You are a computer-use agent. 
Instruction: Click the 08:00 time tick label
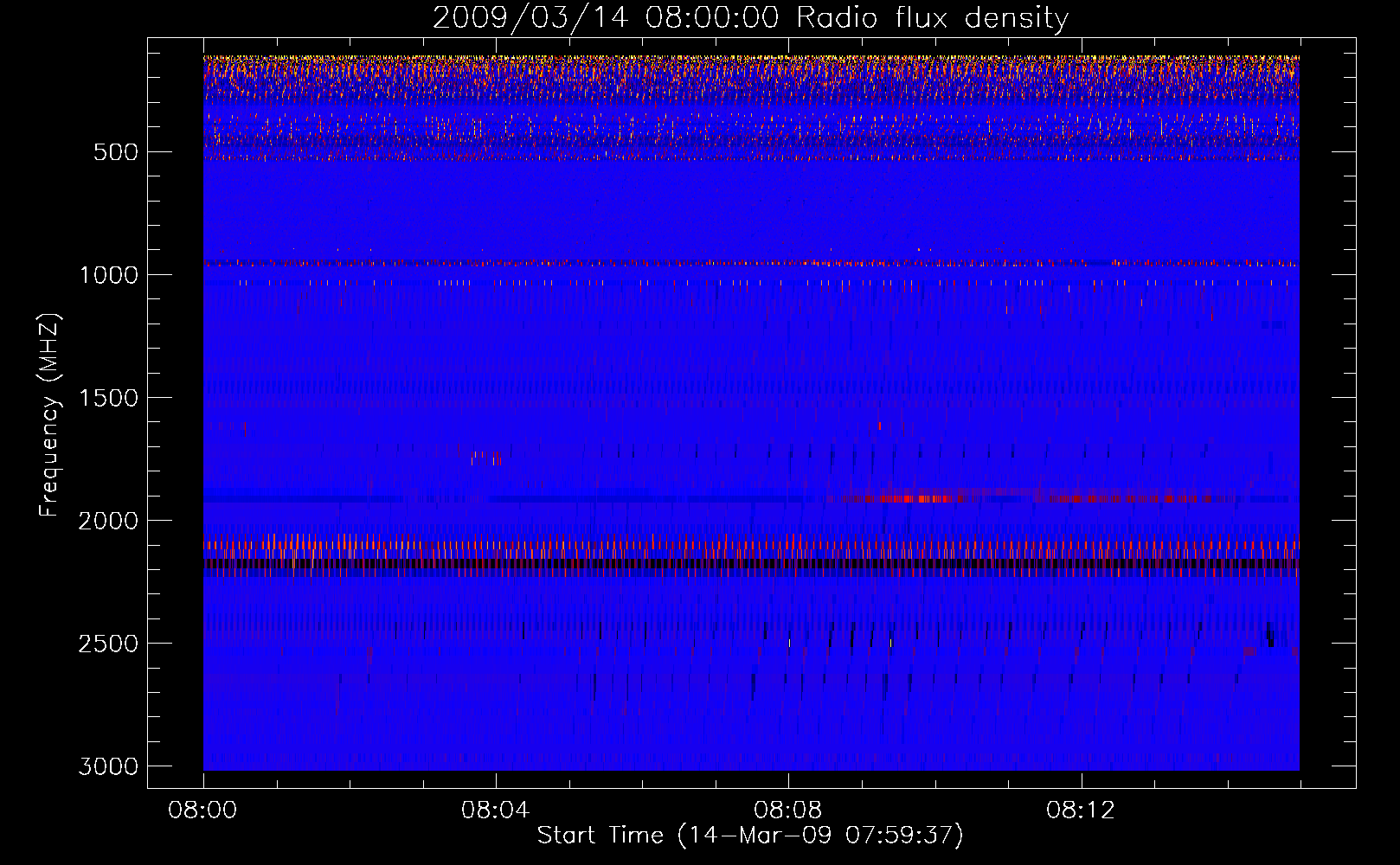203,811
